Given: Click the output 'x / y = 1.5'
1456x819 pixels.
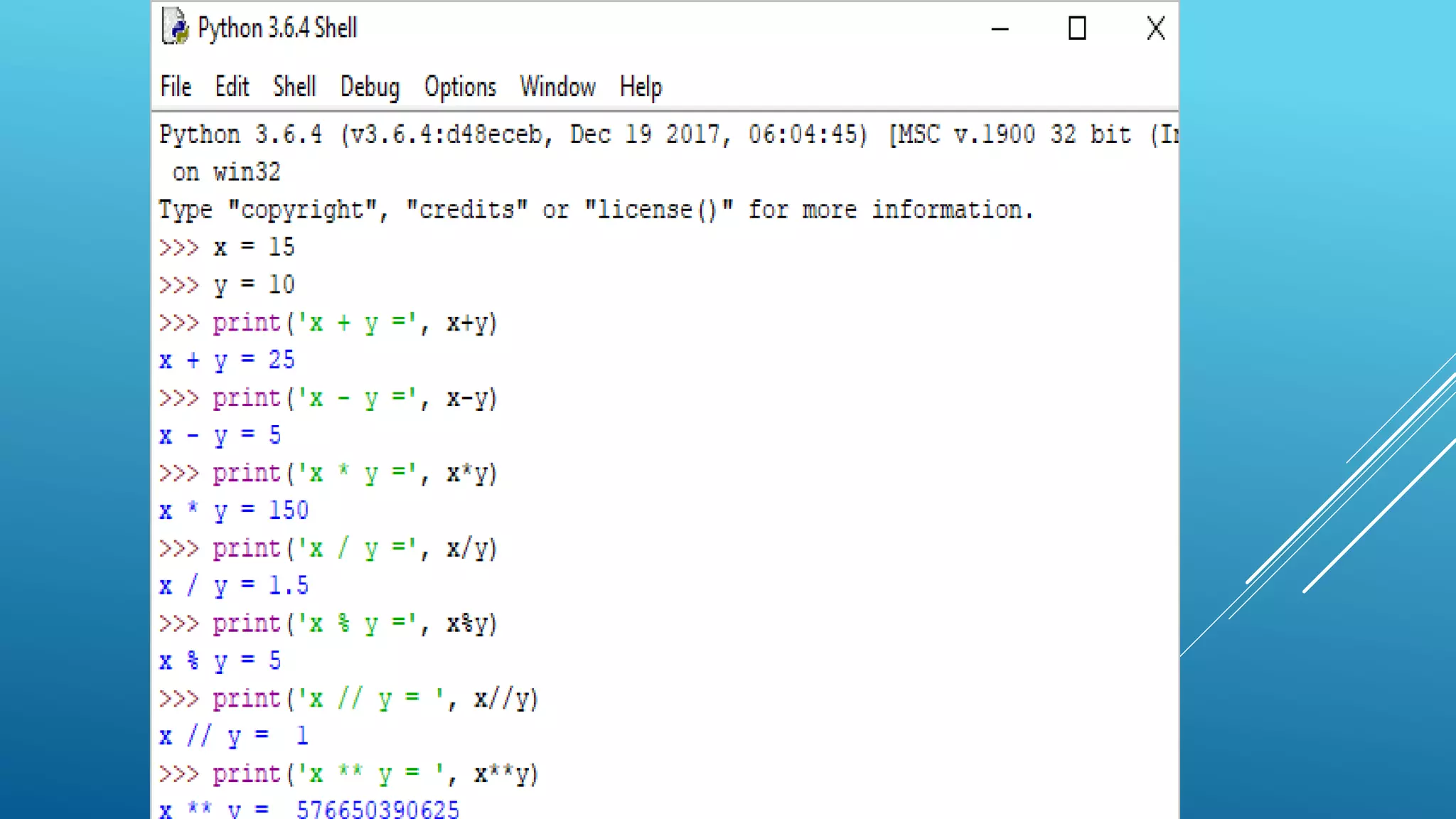Looking at the screenshot, I should [234, 586].
